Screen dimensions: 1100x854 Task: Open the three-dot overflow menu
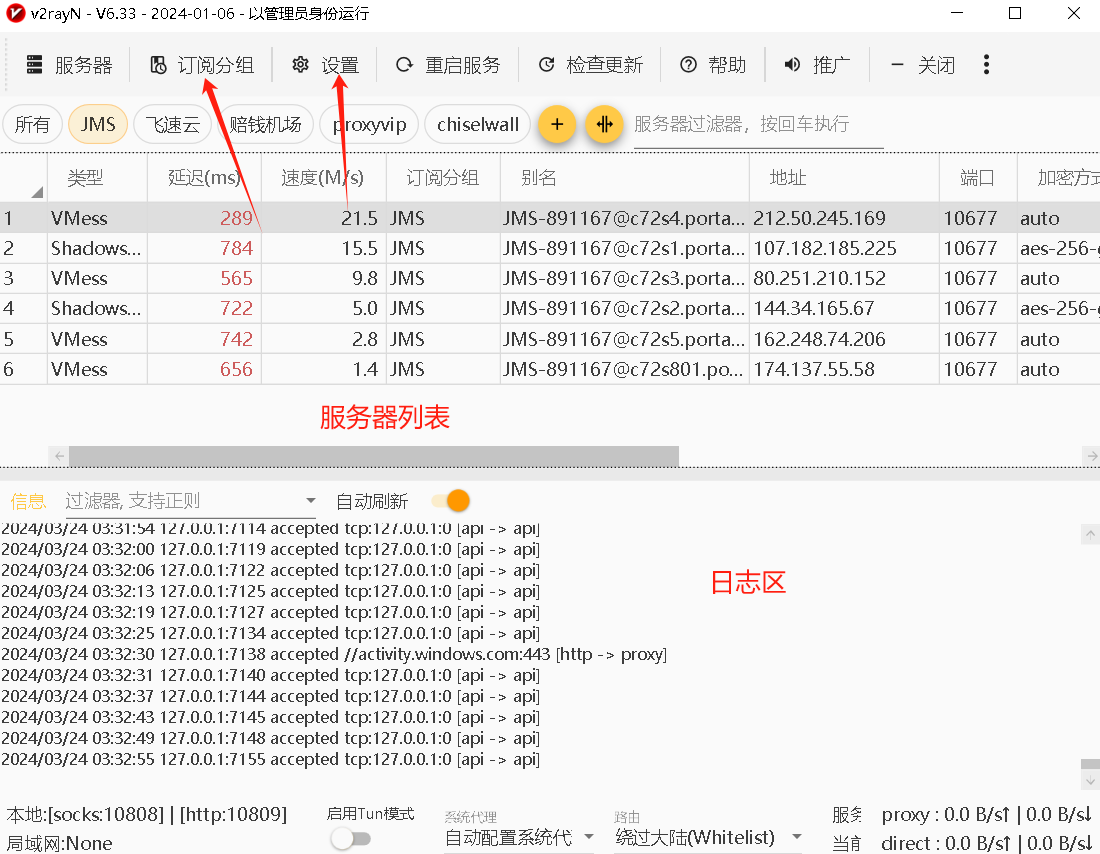point(986,65)
